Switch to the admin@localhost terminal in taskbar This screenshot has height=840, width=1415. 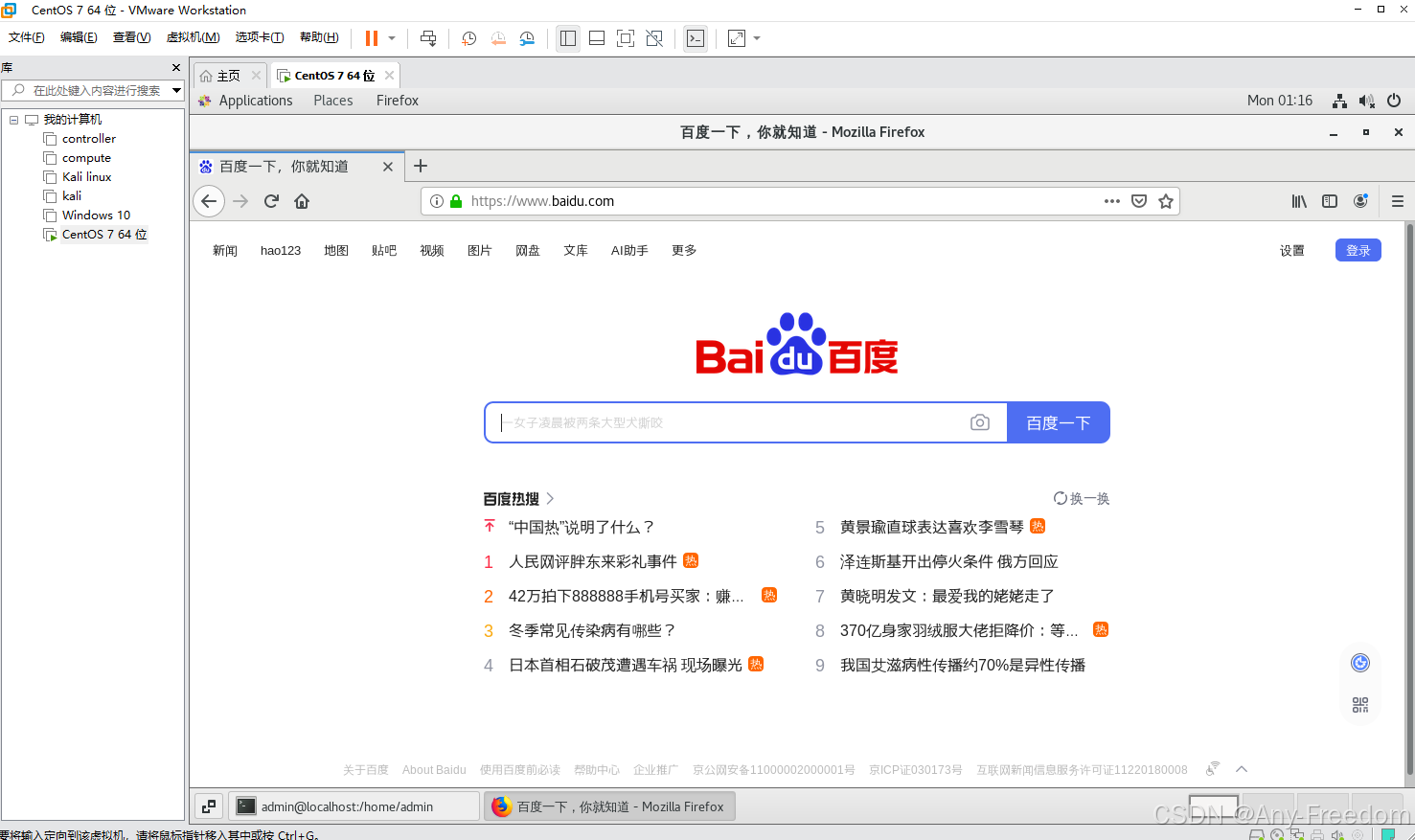[x=354, y=806]
